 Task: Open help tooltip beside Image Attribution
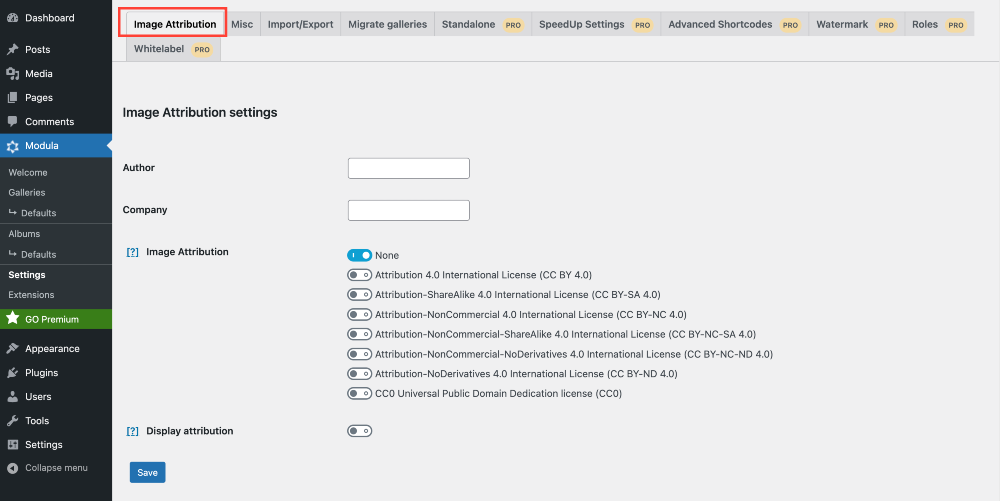click(132, 252)
